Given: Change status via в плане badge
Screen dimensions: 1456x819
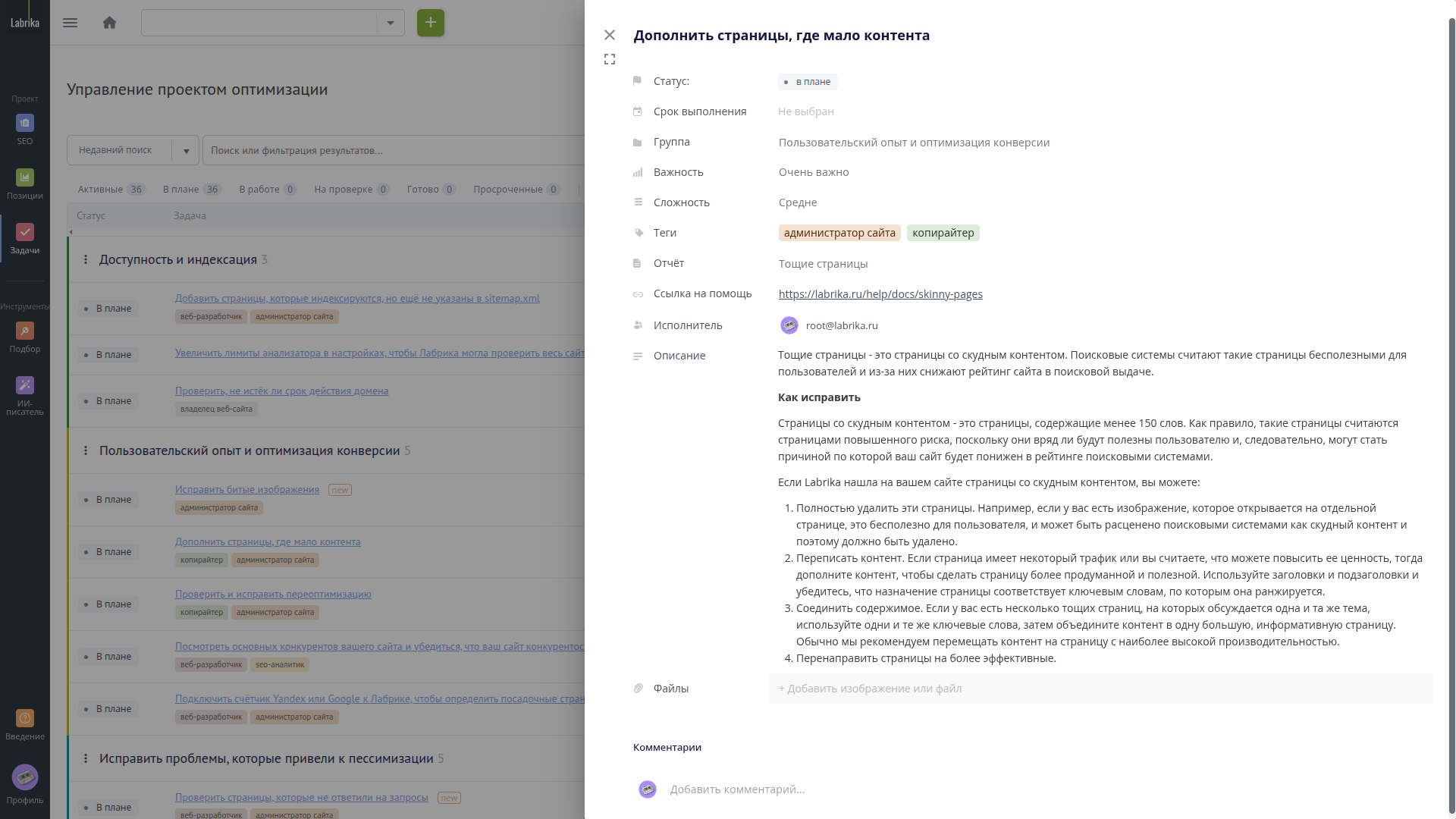Looking at the screenshot, I should [x=808, y=82].
